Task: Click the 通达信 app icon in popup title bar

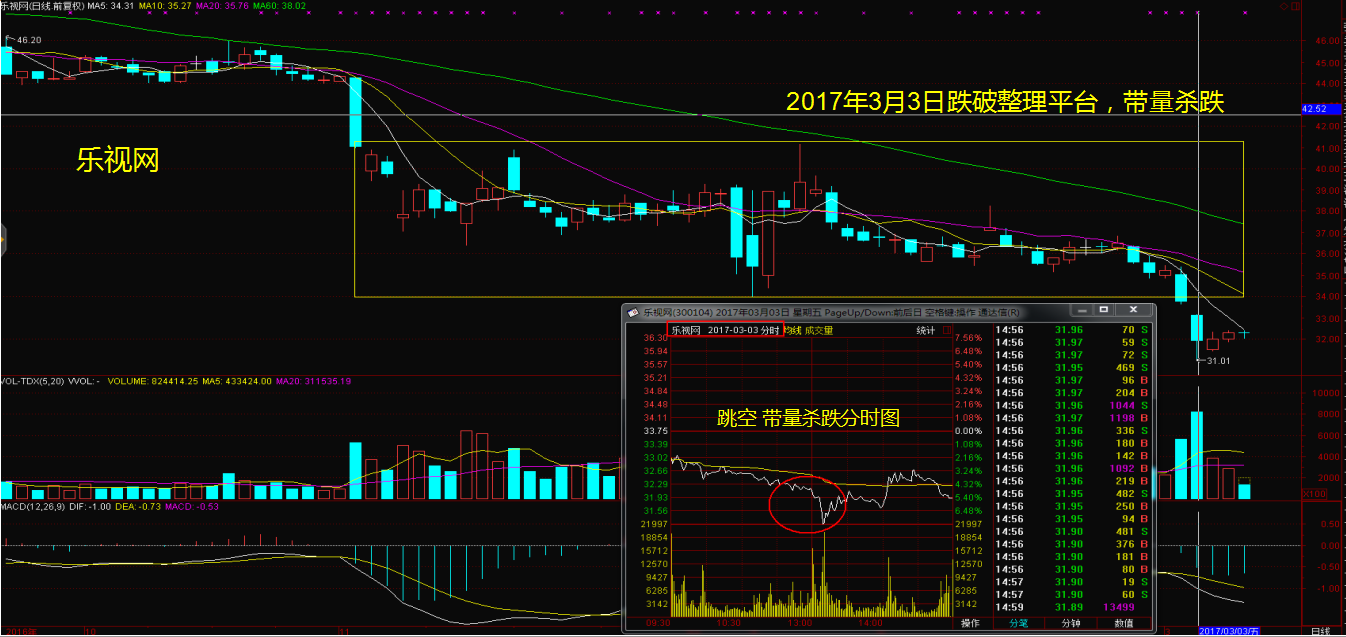Action: pos(633,311)
